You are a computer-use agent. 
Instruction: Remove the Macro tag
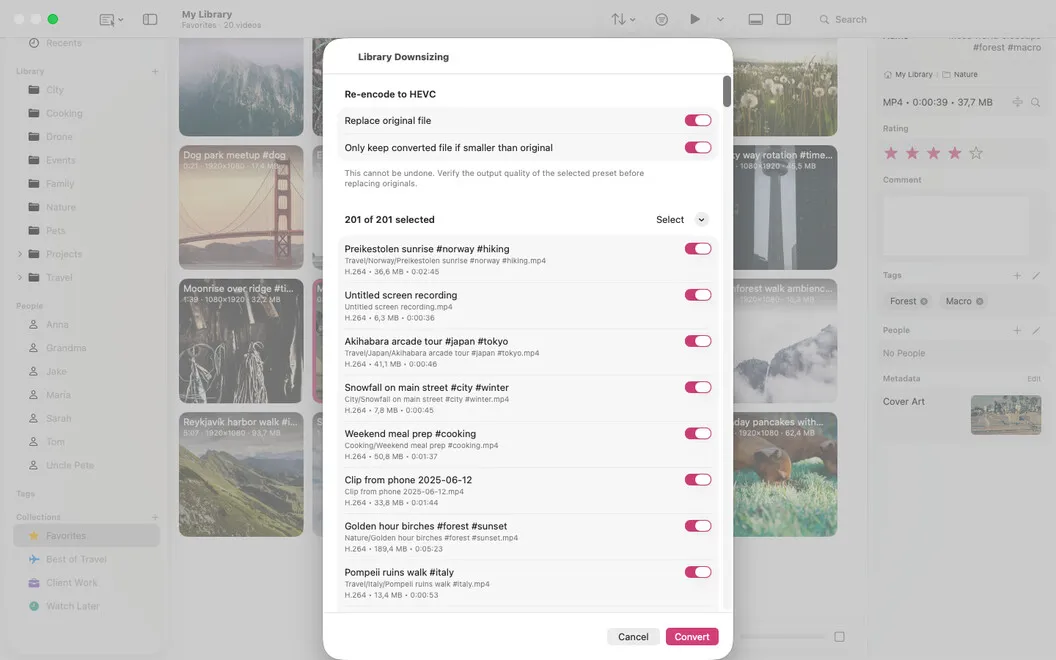pyautogui.click(x=979, y=302)
